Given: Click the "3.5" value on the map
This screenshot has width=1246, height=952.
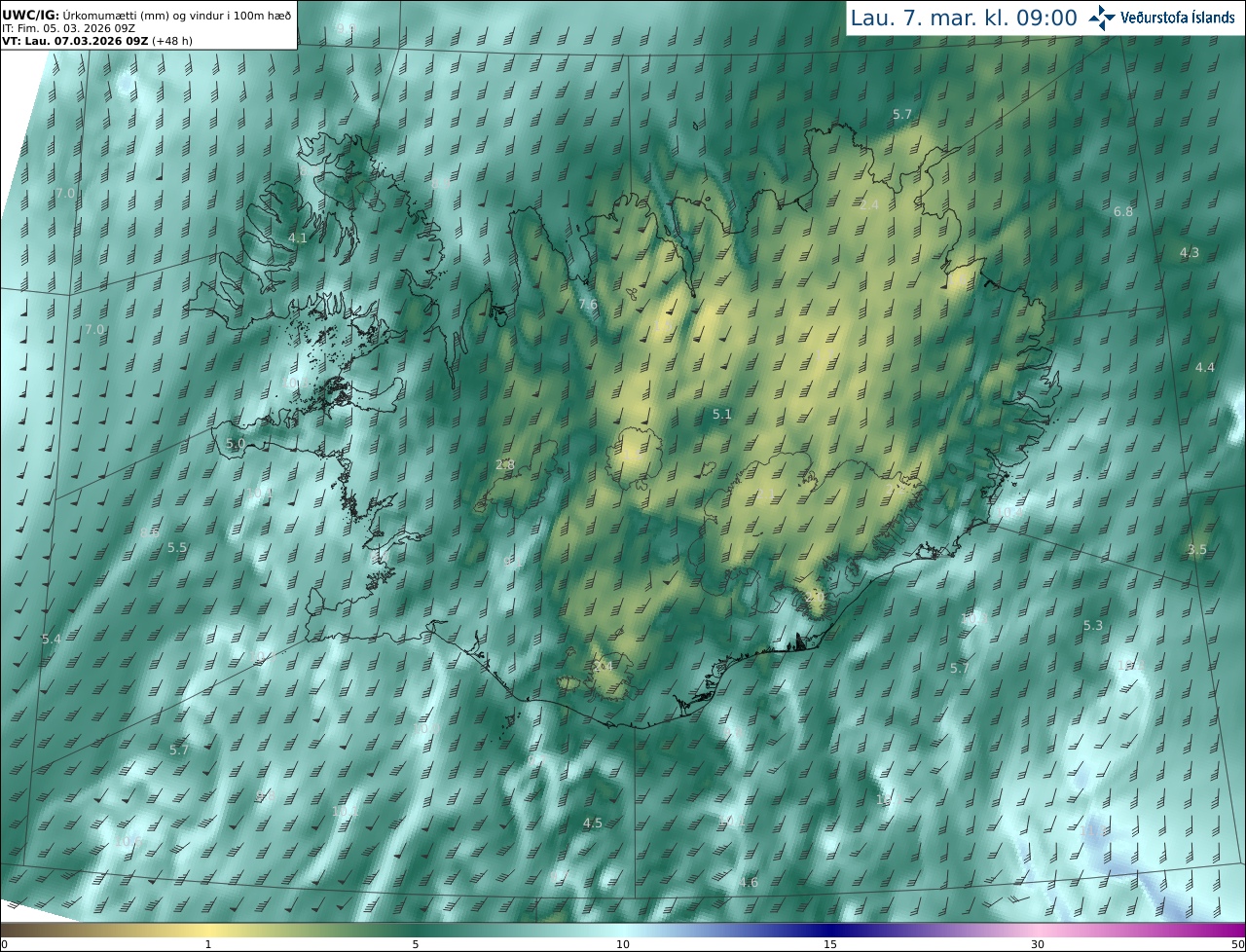Looking at the screenshot, I should (x=1197, y=550).
